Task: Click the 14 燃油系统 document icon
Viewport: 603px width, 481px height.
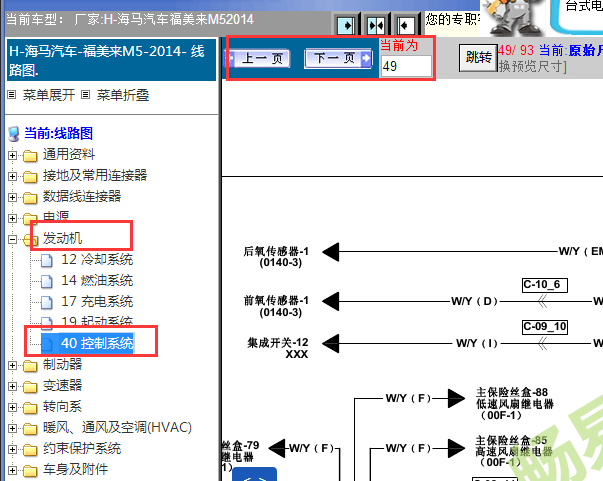Action: click(47, 281)
